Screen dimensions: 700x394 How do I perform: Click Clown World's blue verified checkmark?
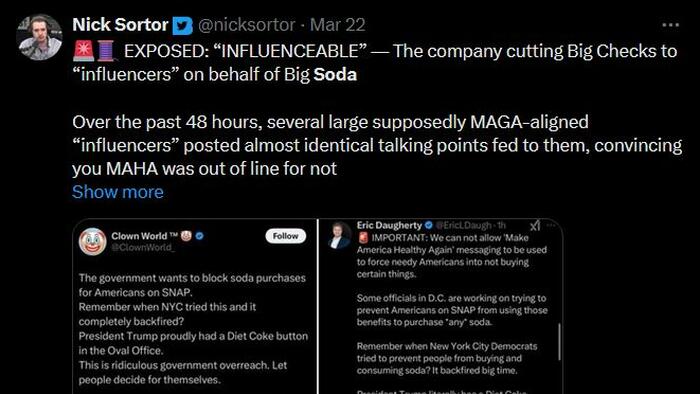coord(200,236)
